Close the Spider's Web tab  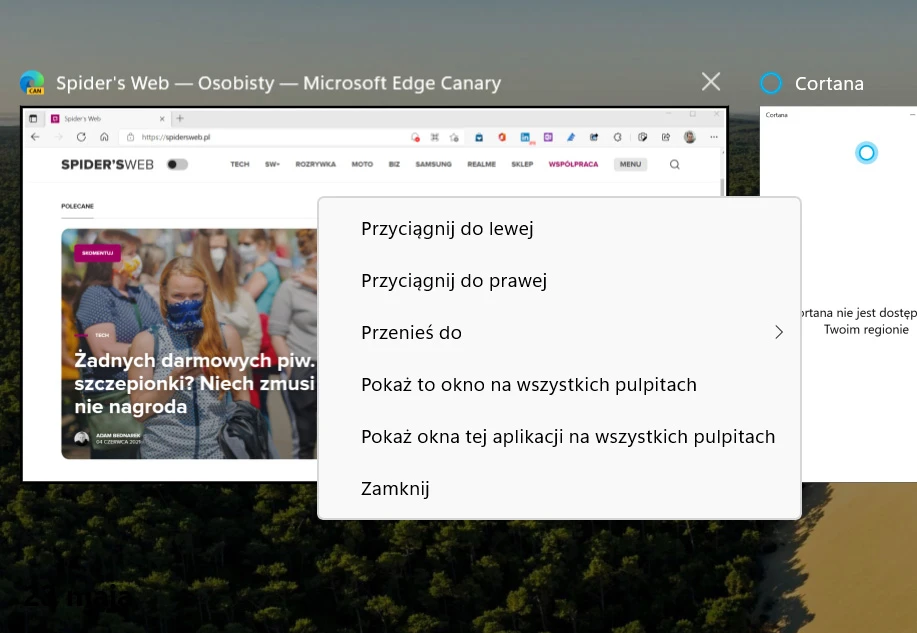162,119
